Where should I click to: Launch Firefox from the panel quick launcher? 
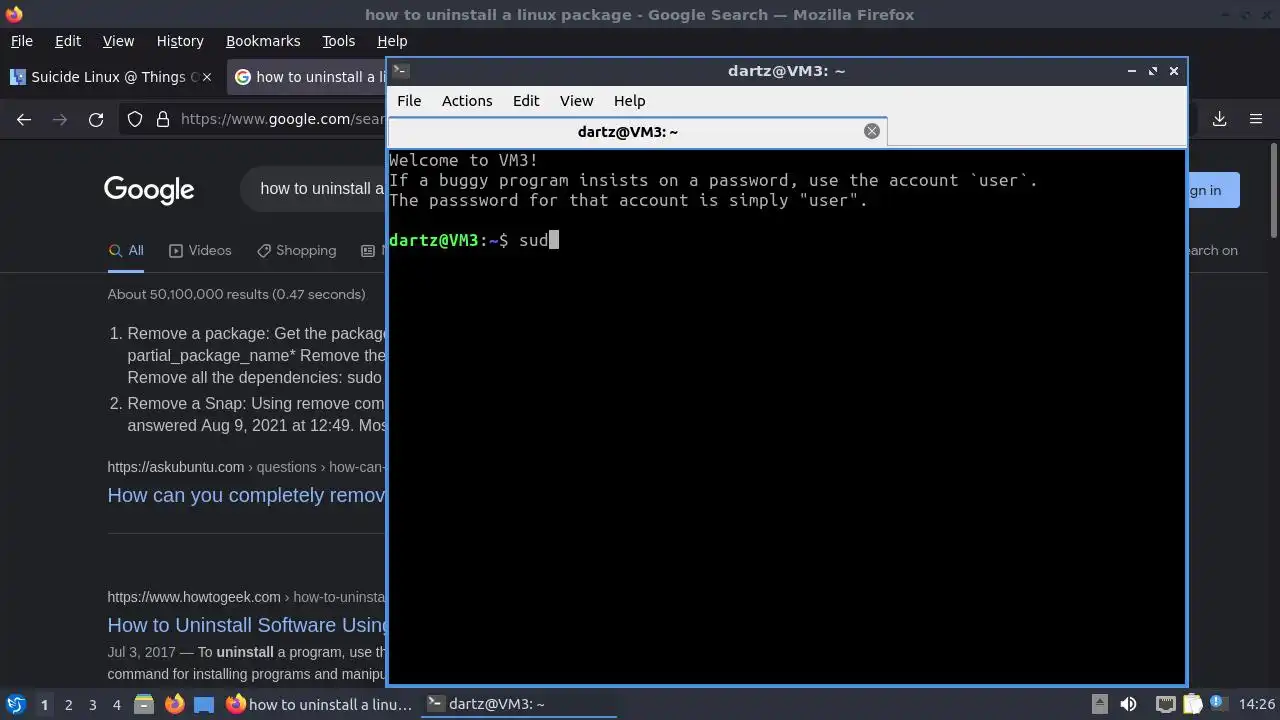pos(174,704)
